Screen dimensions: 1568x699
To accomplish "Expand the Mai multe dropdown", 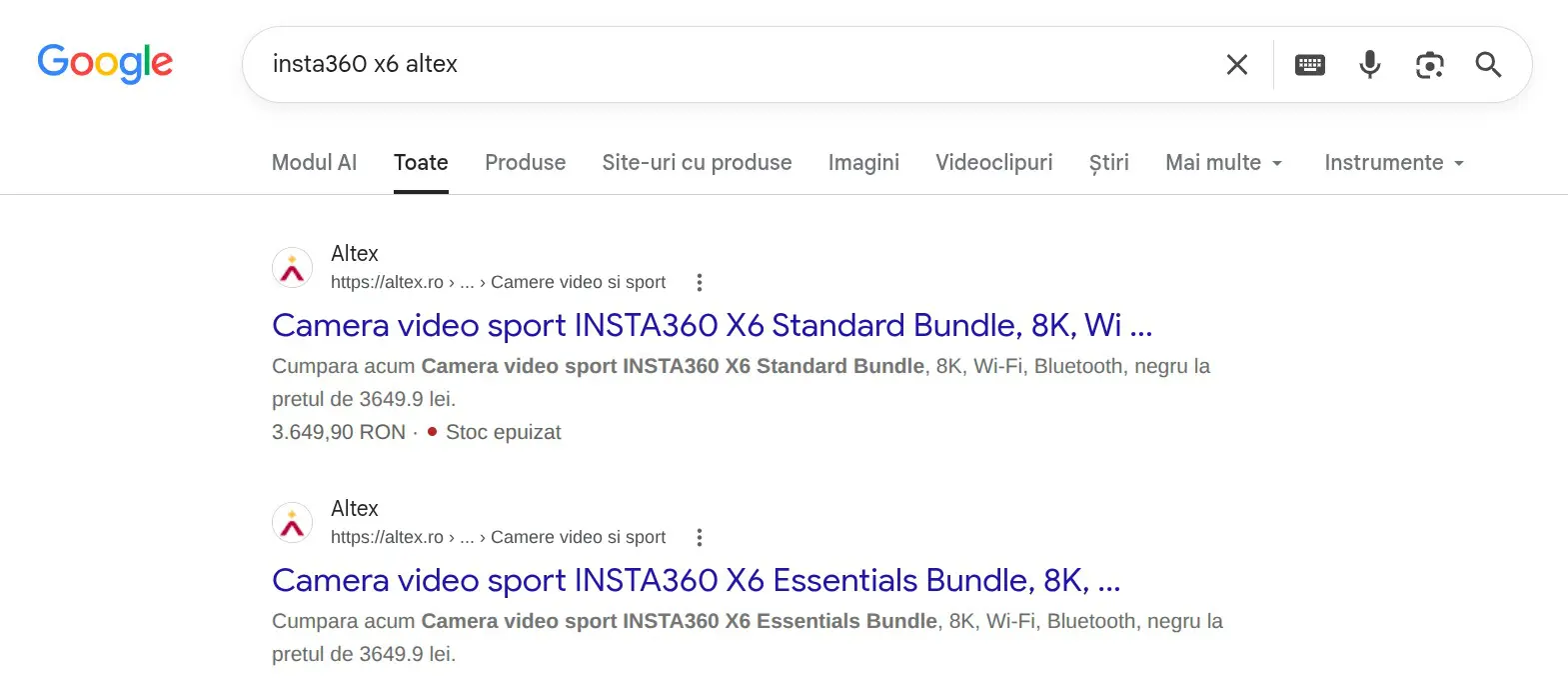I will (1224, 162).
